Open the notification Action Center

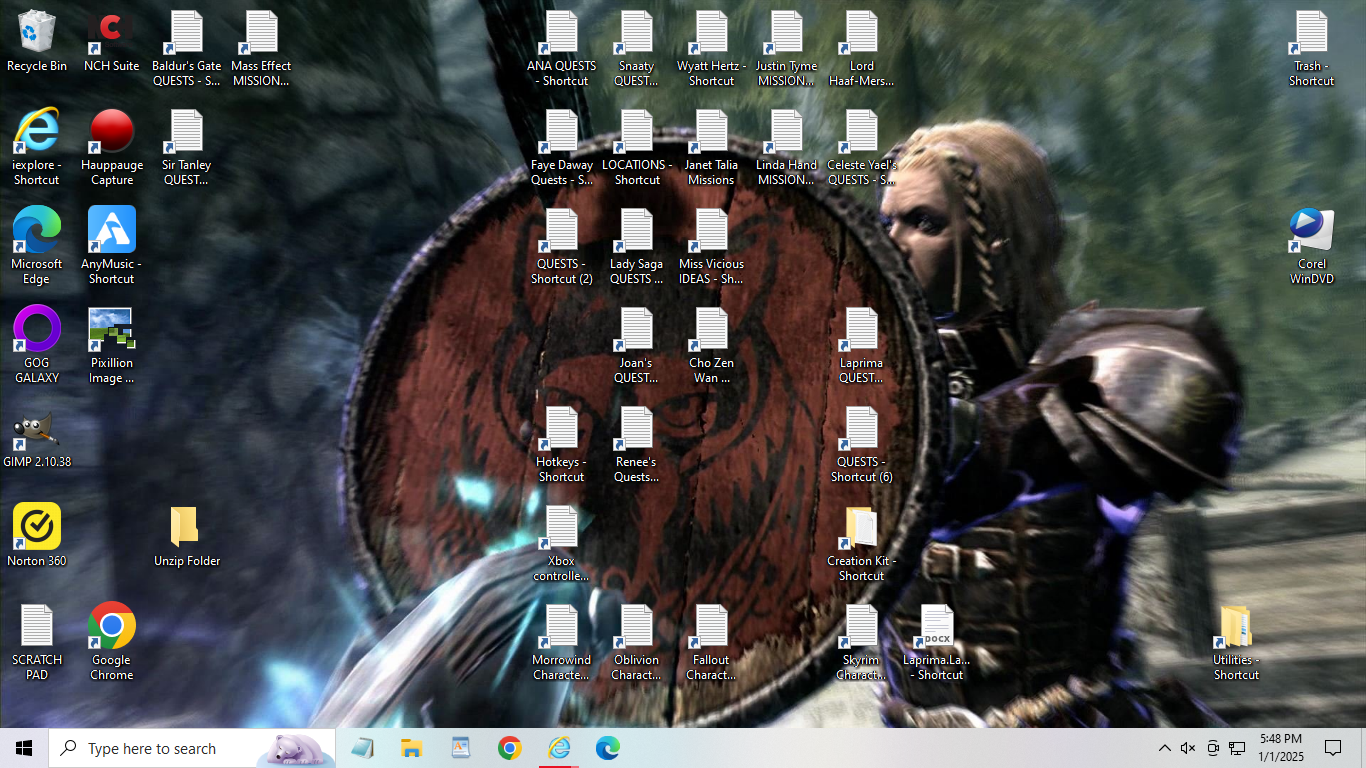point(1333,748)
